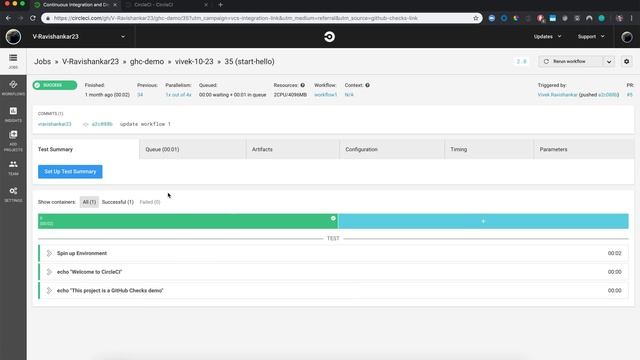Switch to the Artifacts tab
The height and width of the screenshot is (360, 640).
(x=293, y=149)
